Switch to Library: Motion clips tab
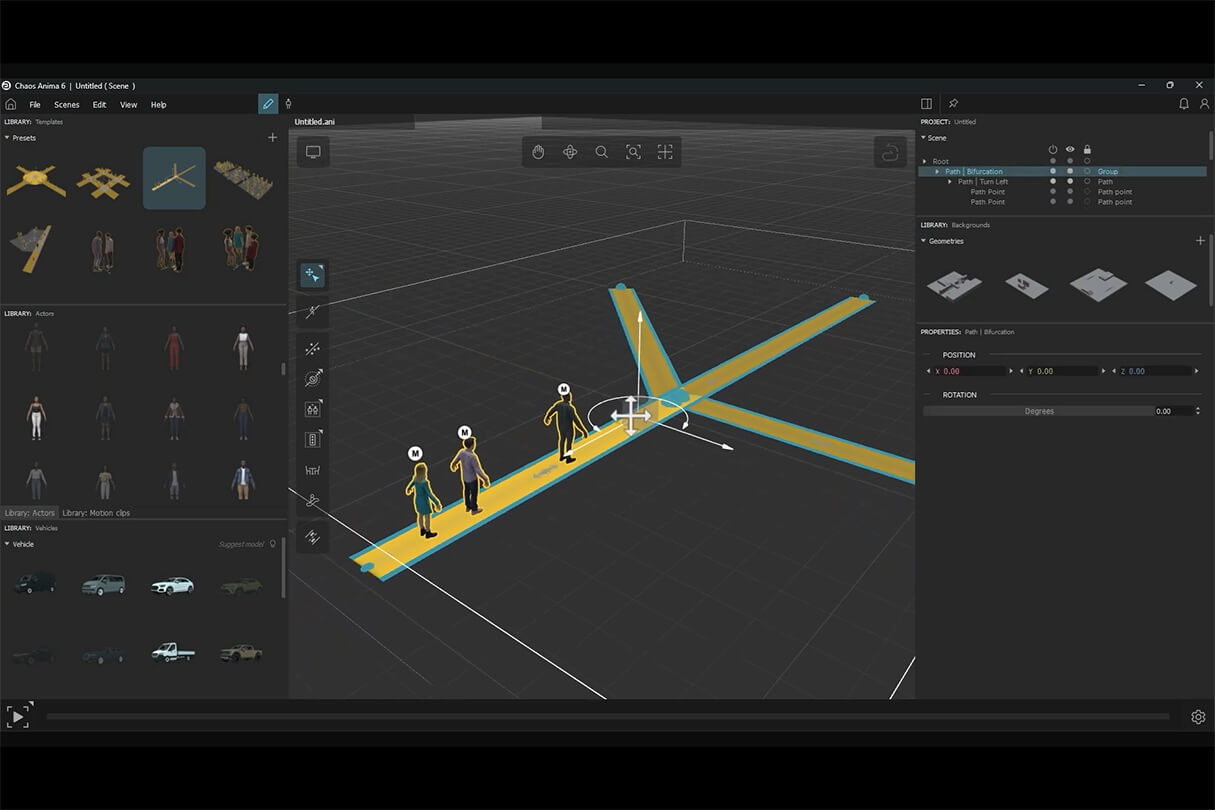The height and width of the screenshot is (810, 1215). point(96,513)
